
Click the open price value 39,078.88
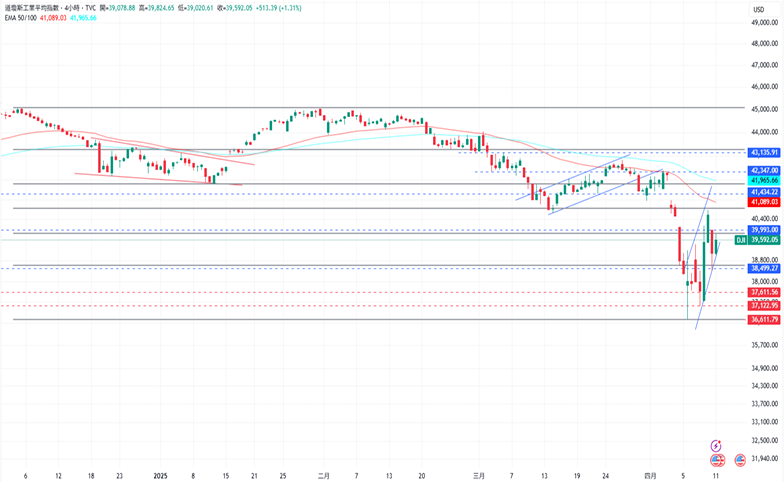[x=121, y=8]
